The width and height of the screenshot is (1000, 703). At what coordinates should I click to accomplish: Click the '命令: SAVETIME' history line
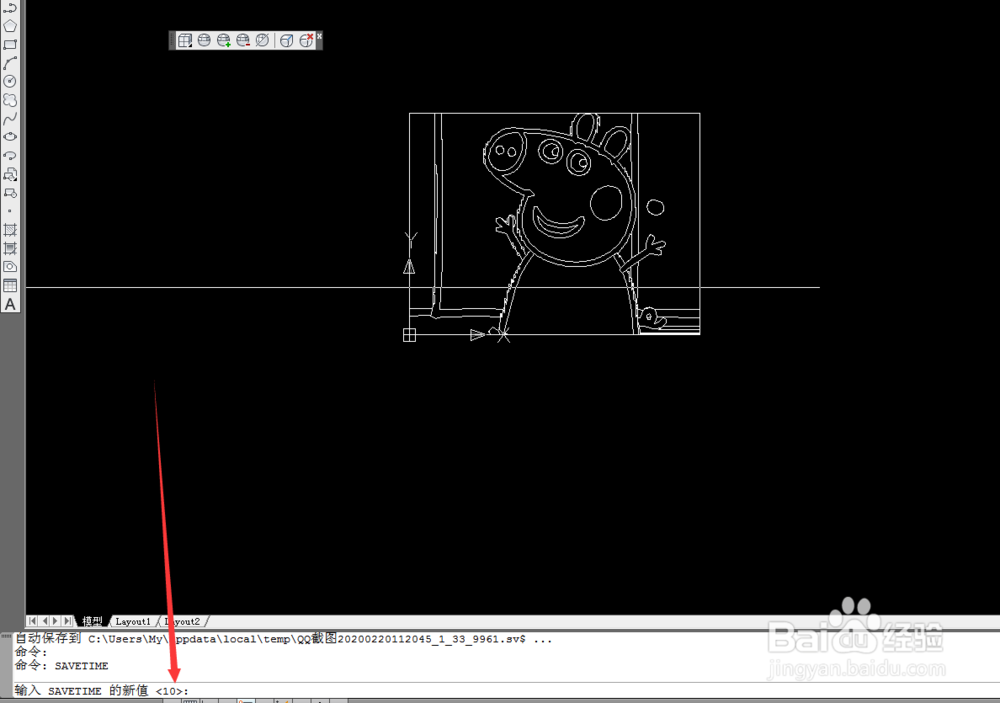62,665
